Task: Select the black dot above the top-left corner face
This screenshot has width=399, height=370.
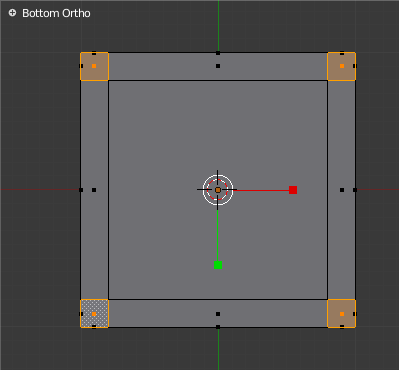Action: click(94, 53)
